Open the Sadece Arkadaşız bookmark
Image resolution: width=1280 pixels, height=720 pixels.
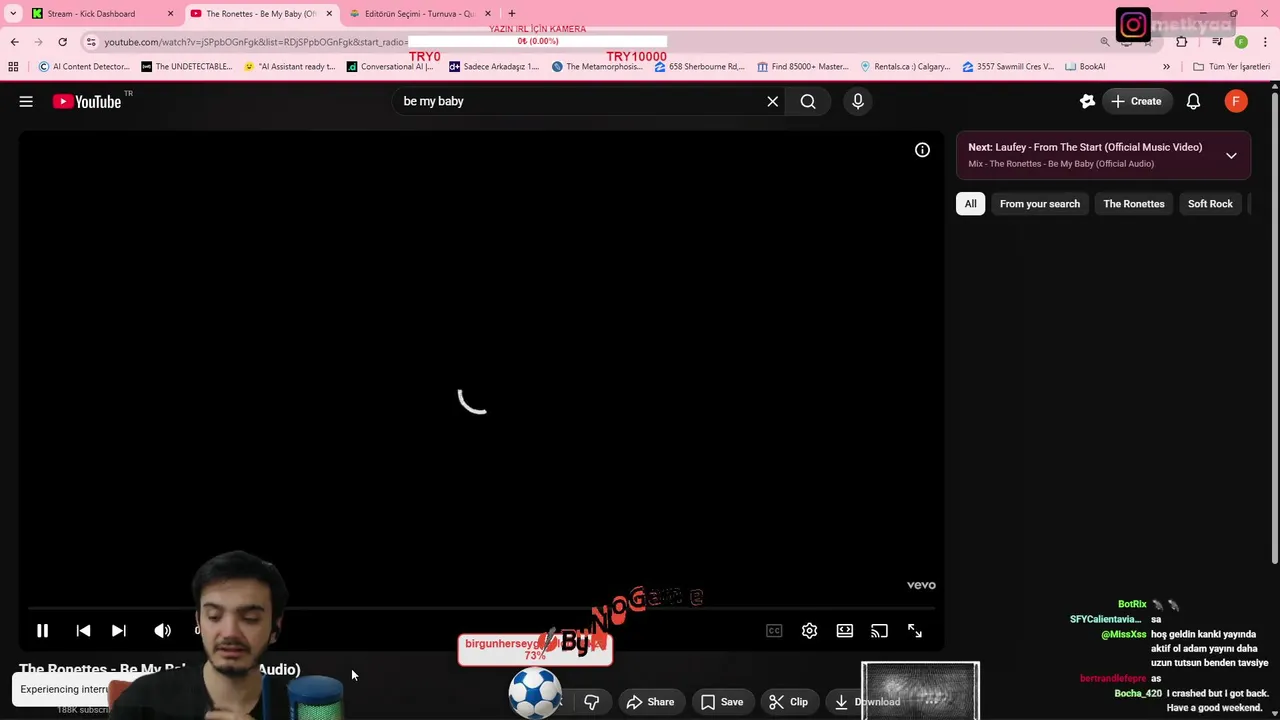click(x=494, y=67)
